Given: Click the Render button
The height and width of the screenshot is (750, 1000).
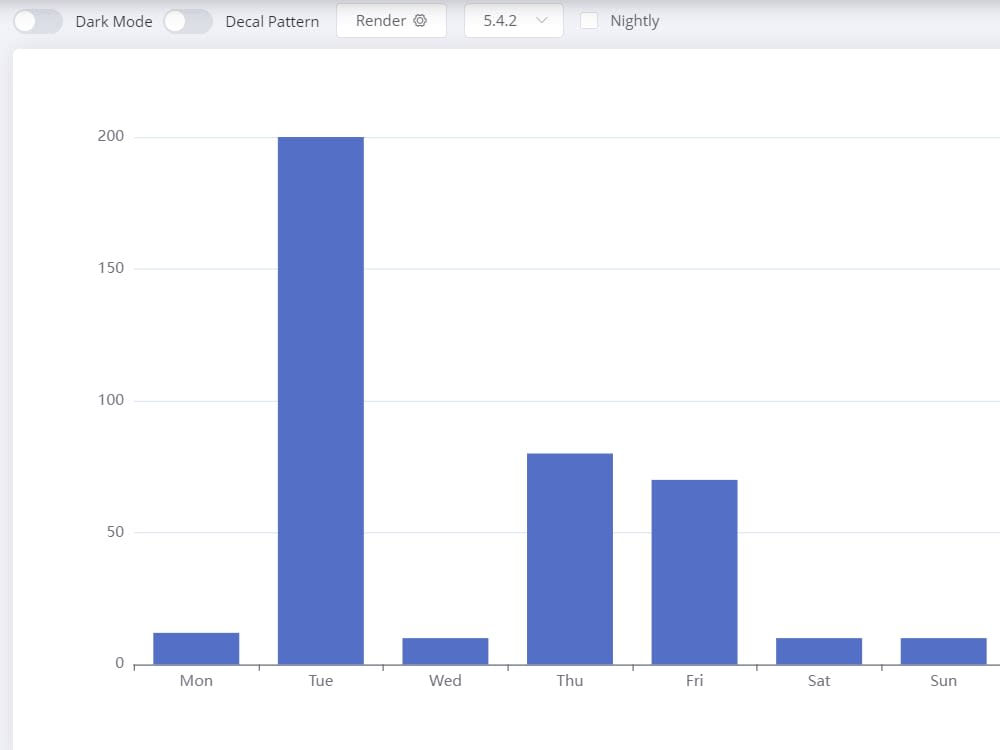Looking at the screenshot, I should [x=391, y=20].
